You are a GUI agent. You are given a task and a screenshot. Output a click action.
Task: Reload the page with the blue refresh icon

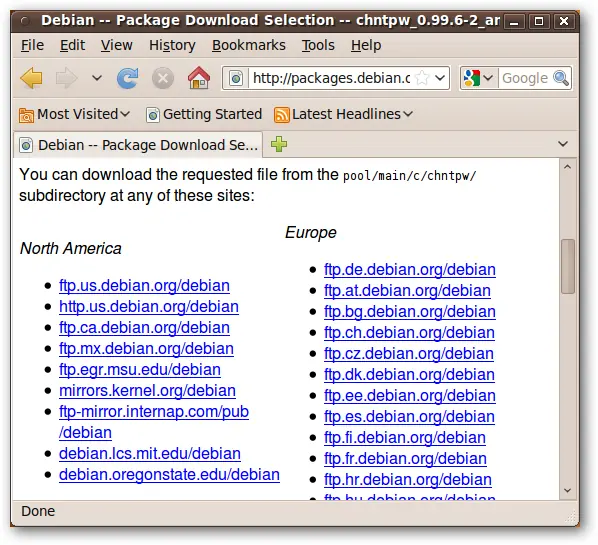point(127,78)
